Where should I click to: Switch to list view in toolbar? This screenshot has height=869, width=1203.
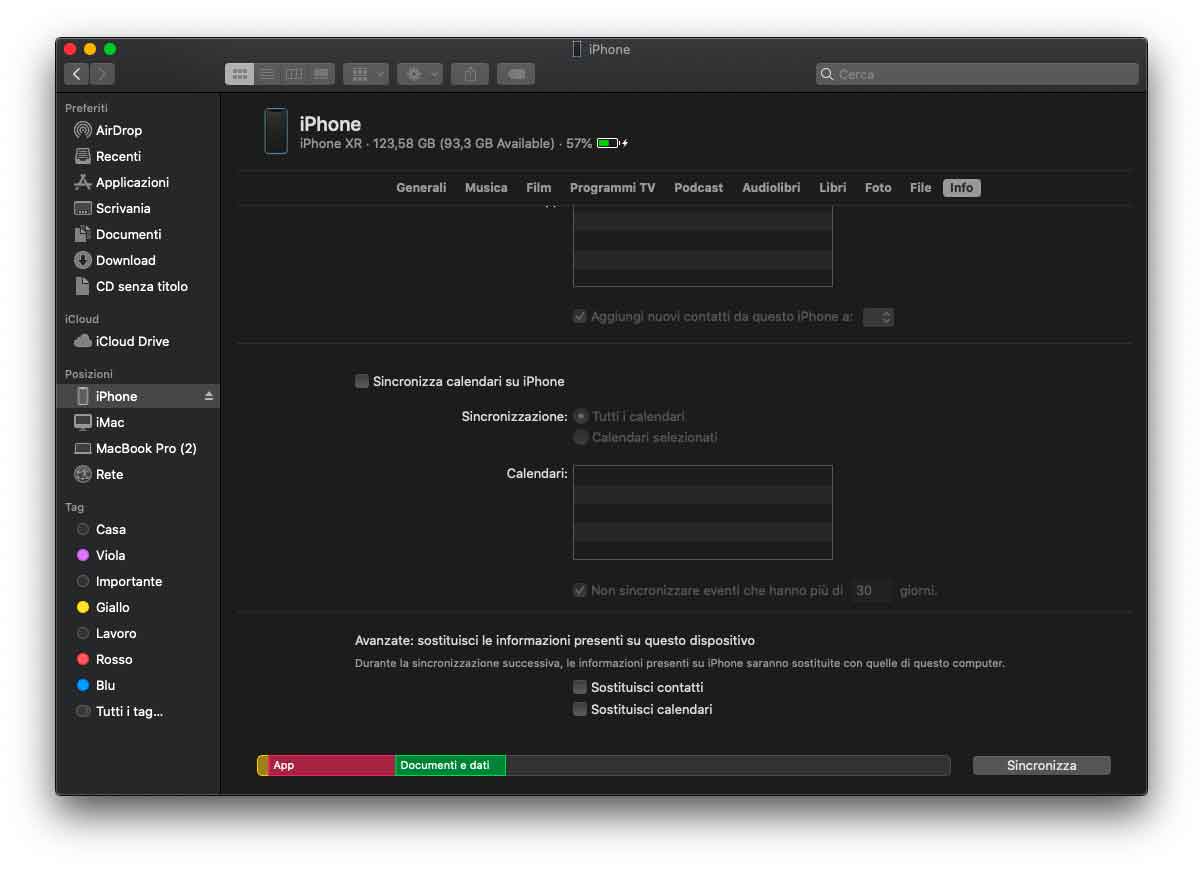coord(267,74)
